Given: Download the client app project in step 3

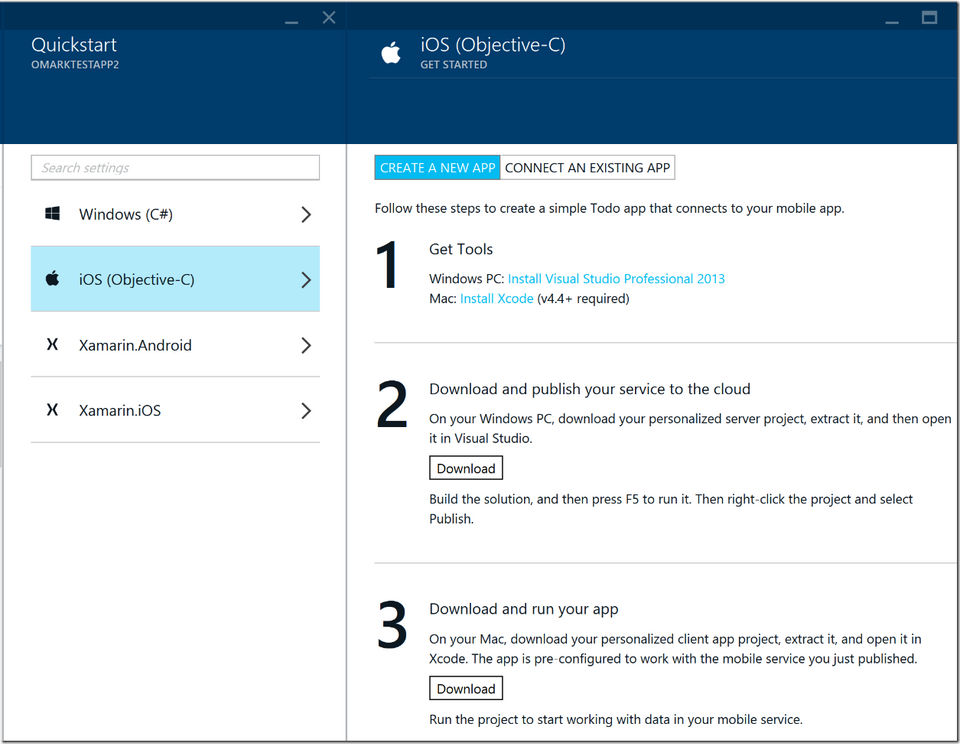Looking at the screenshot, I should 466,688.
